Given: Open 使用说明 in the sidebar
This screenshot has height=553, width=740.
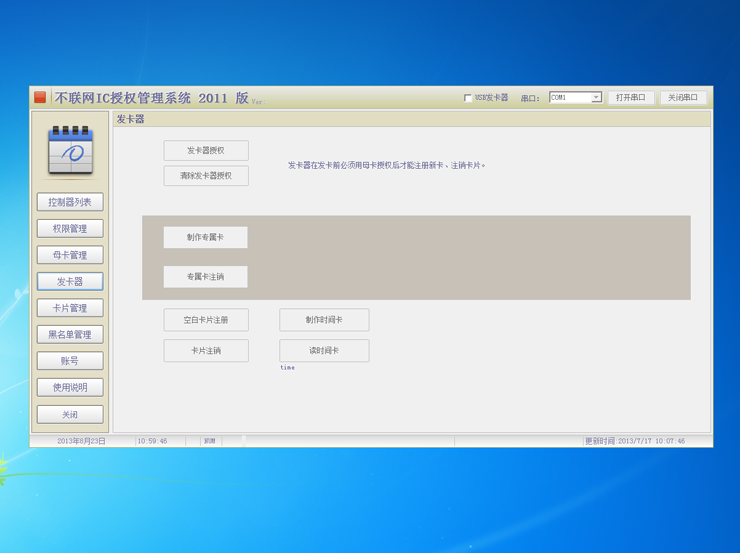Looking at the screenshot, I should [x=70, y=387].
